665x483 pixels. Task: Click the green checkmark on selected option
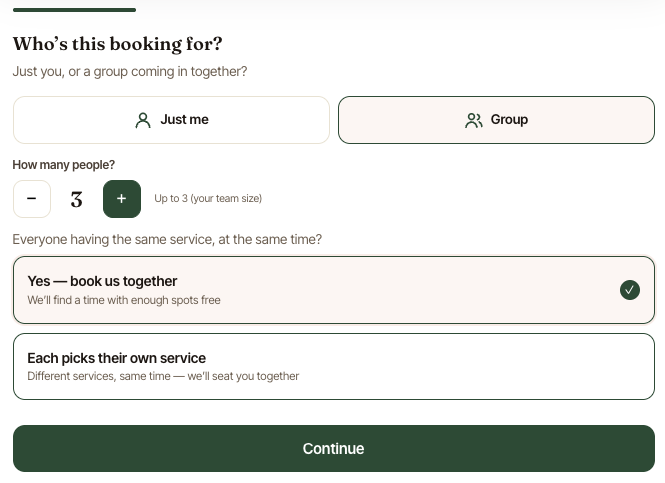pos(630,290)
